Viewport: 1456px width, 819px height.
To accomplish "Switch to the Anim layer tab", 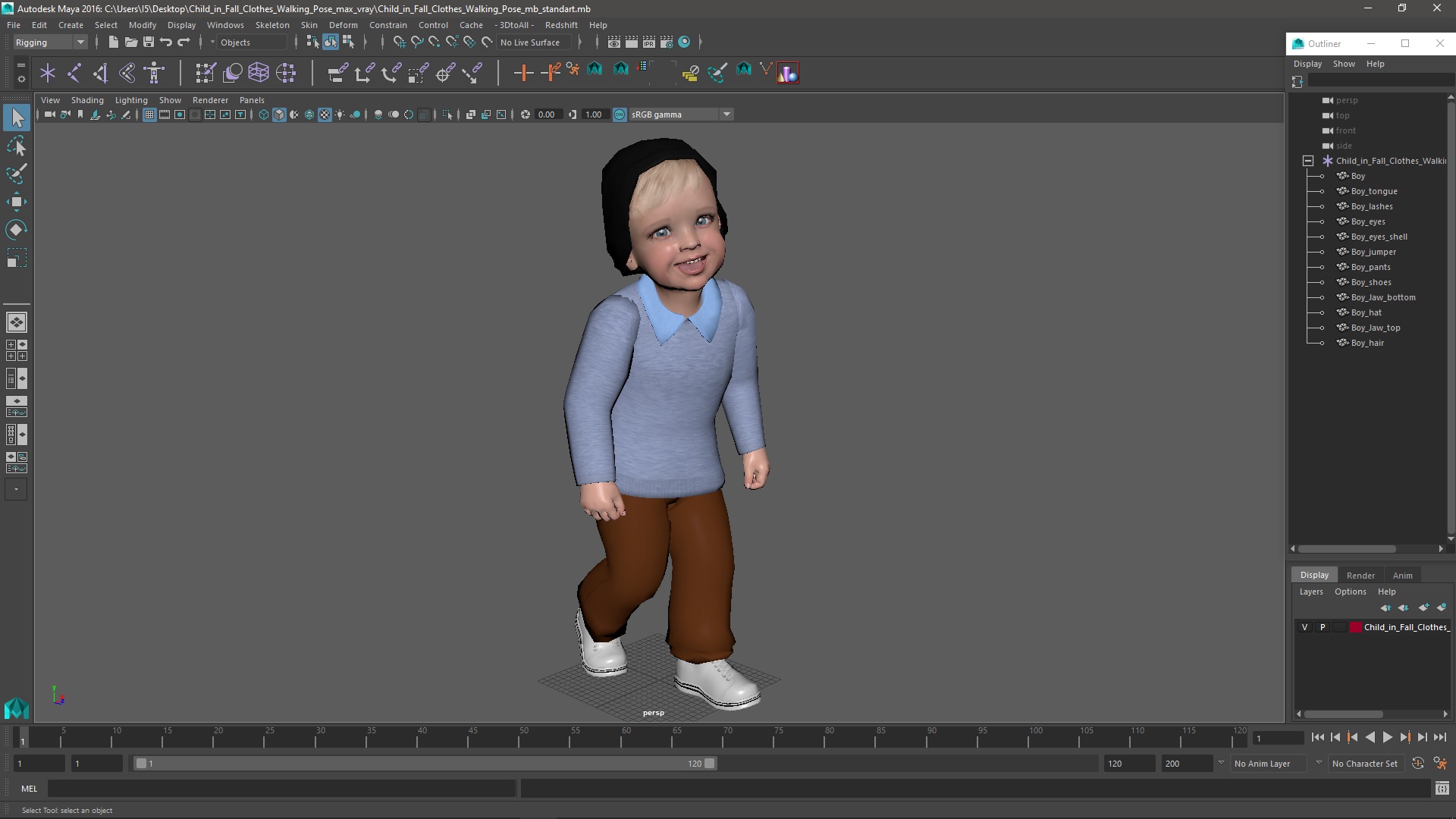I will coord(1402,576).
